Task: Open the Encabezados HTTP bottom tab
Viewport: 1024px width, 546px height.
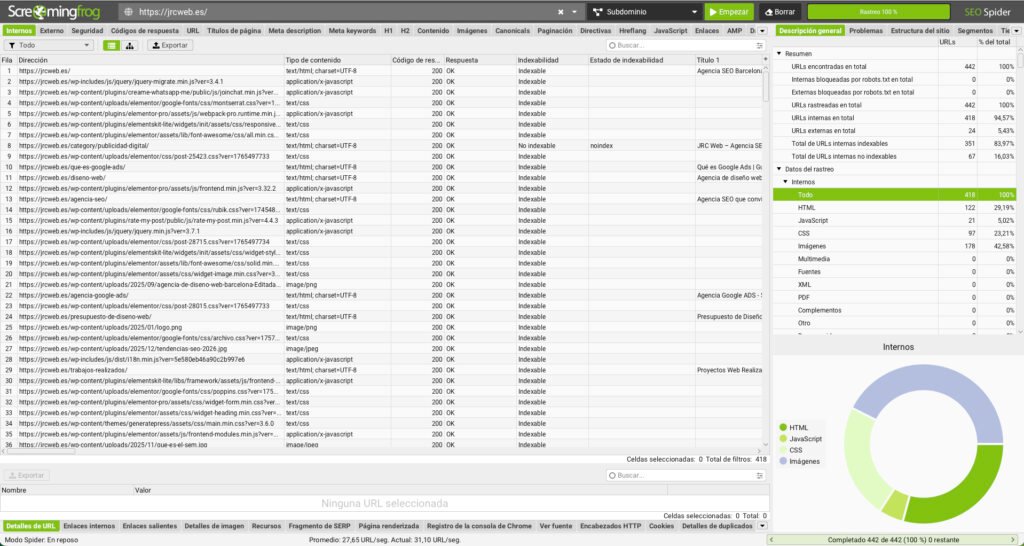Action: (x=611, y=526)
